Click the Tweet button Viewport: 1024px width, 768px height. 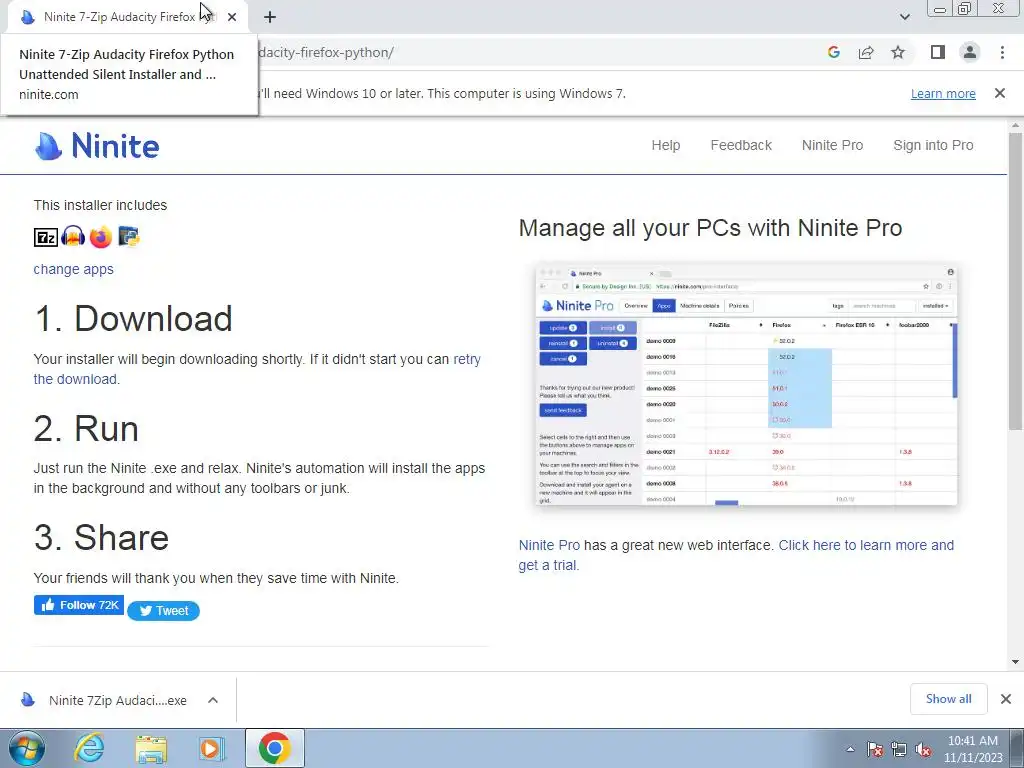coord(163,611)
